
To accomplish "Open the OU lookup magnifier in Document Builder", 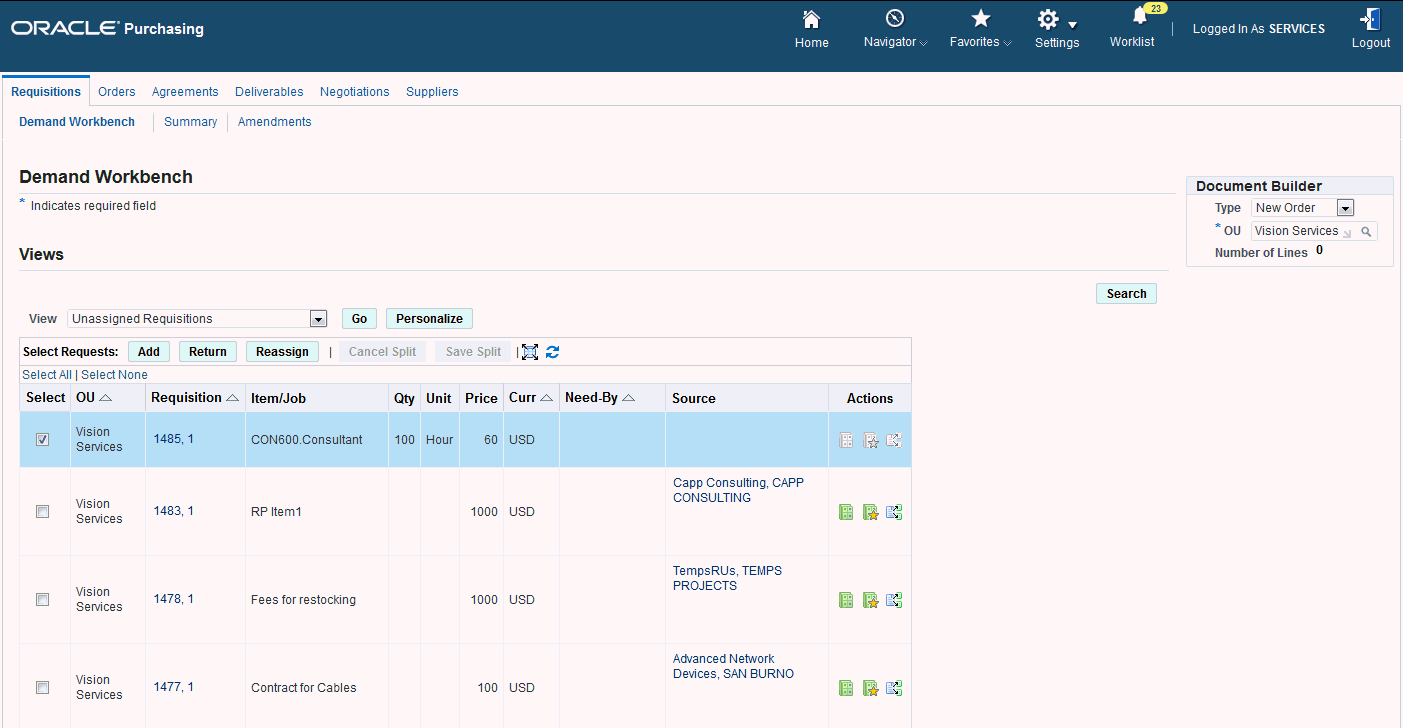I will [x=1366, y=231].
